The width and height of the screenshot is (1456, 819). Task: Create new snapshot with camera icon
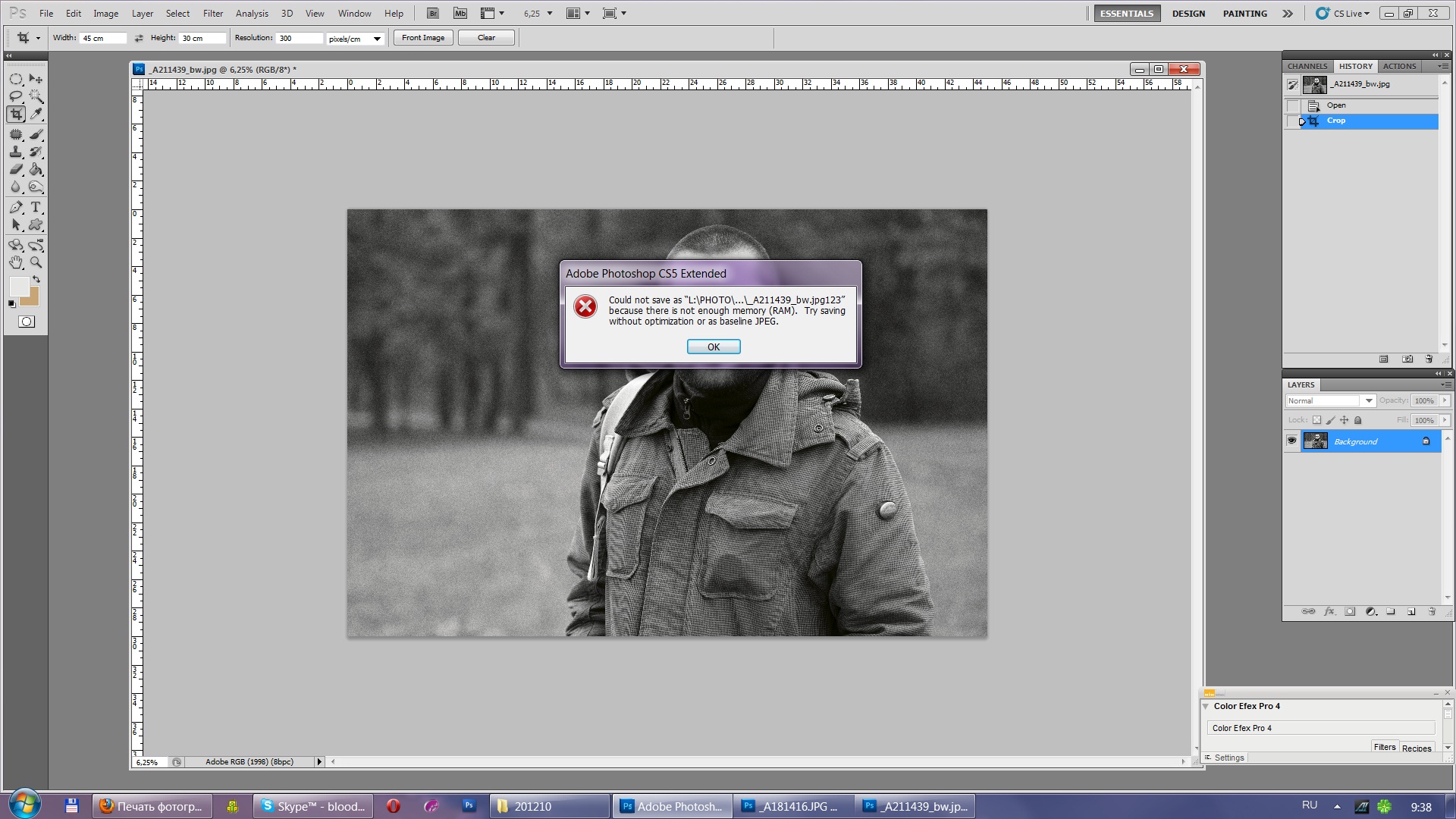[1407, 359]
